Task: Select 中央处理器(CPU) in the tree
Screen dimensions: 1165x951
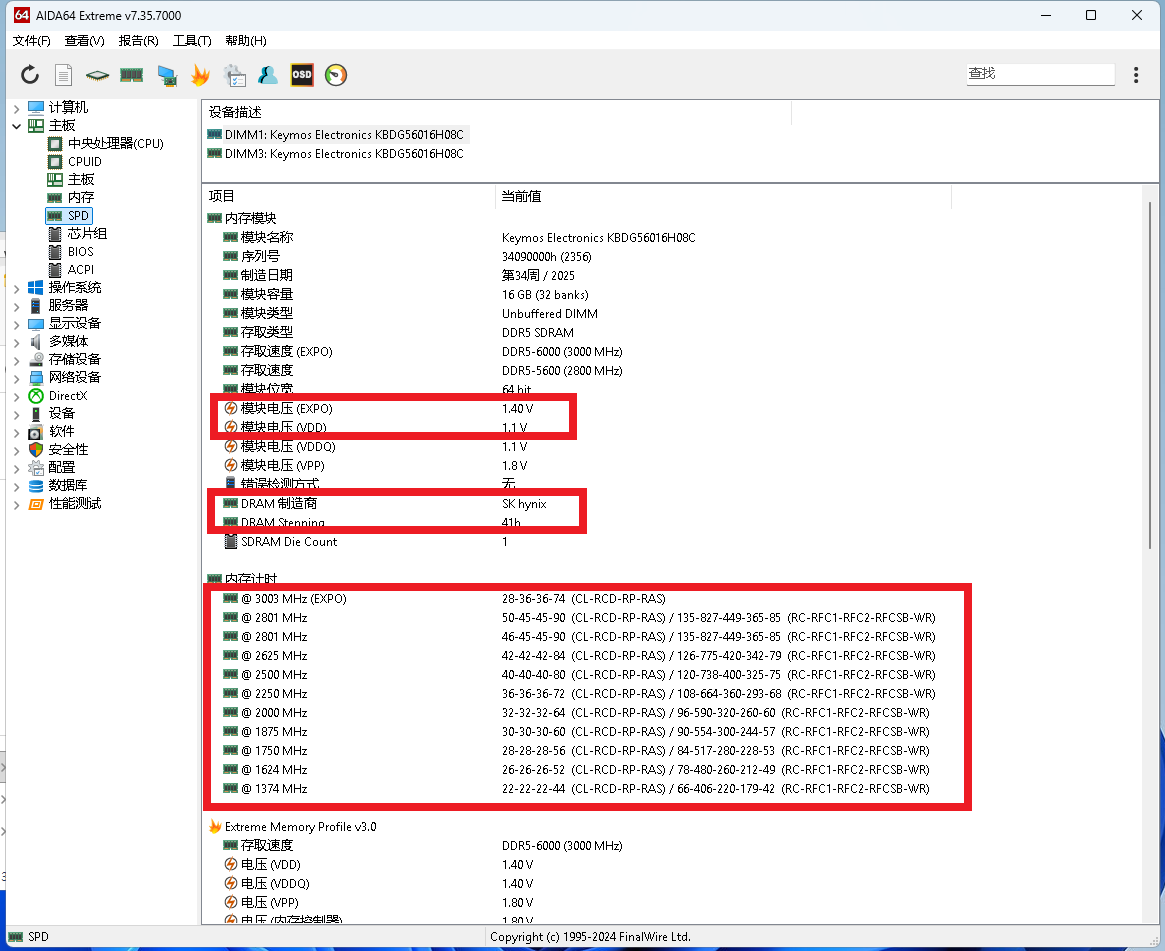Action: click(115, 143)
